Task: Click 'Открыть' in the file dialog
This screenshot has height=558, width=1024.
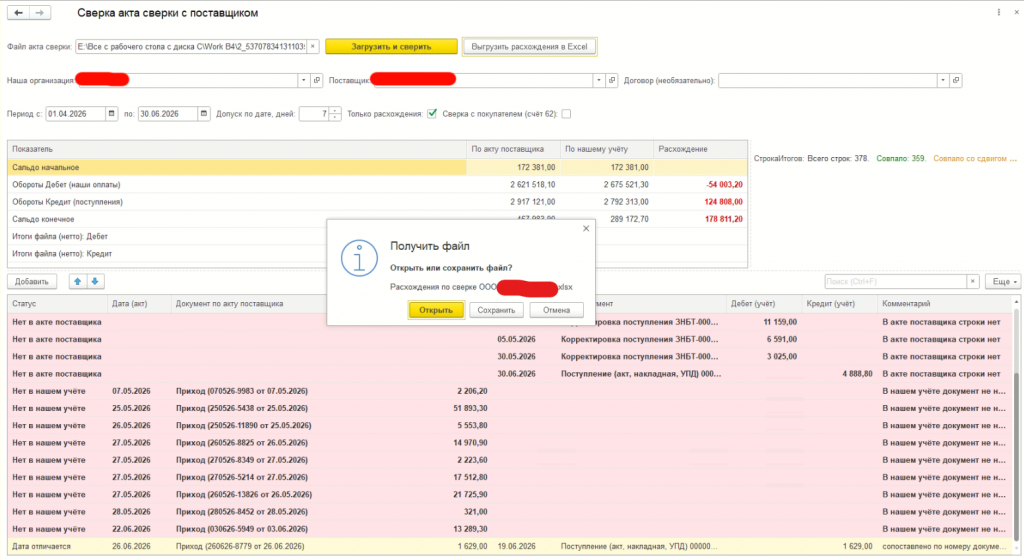Action: (x=436, y=310)
